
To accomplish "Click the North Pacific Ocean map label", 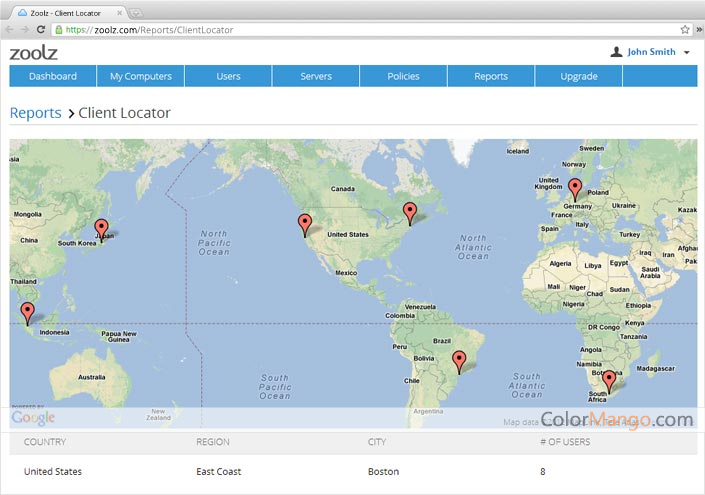I will pos(214,243).
